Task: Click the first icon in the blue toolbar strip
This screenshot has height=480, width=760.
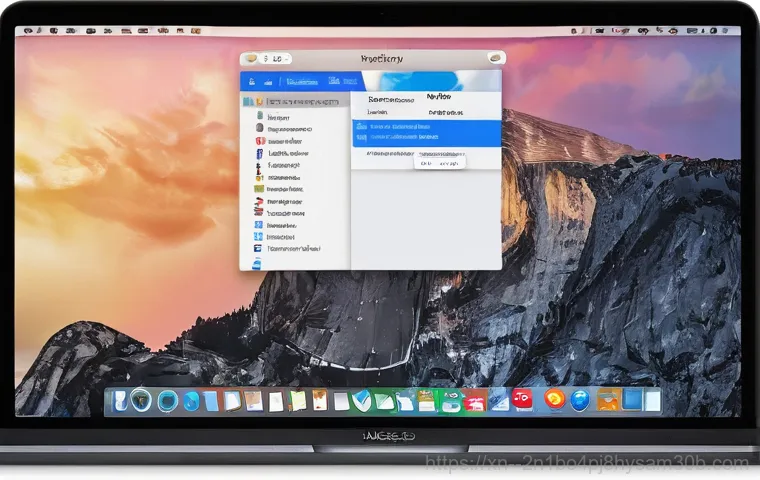Action: [252, 81]
